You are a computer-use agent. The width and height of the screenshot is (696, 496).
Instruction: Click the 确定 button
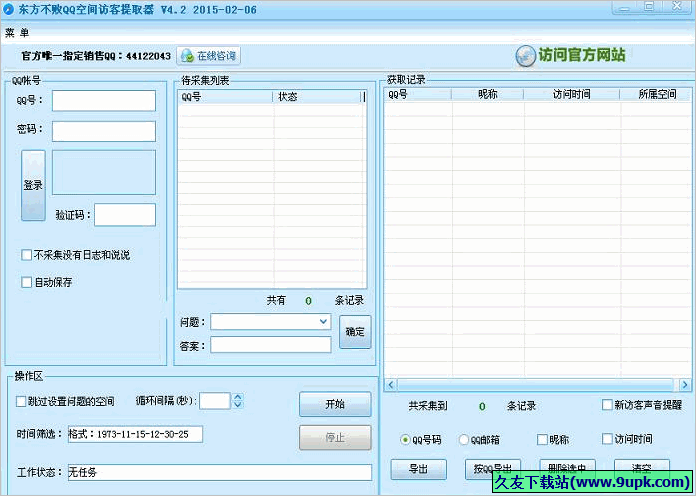355,332
